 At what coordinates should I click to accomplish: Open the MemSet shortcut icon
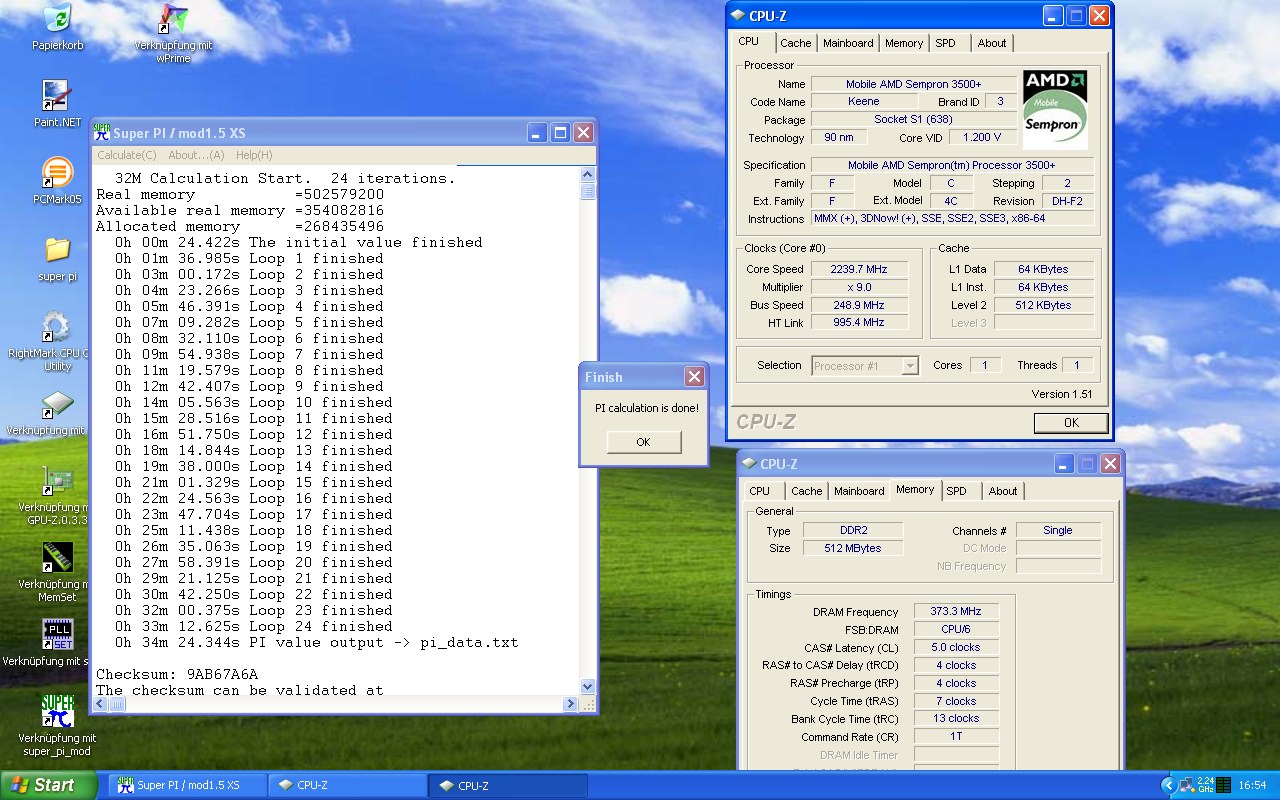click(x=57, y=558)
